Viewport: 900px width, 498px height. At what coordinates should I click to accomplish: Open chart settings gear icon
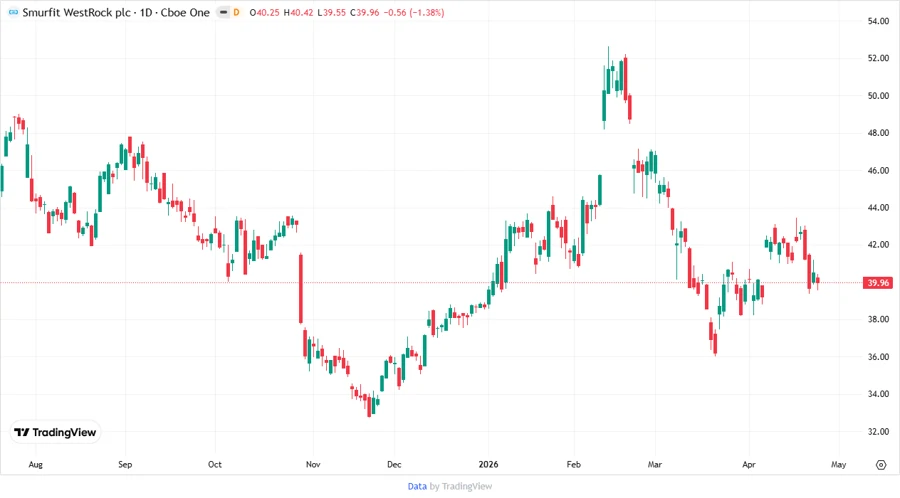[881, 465]
